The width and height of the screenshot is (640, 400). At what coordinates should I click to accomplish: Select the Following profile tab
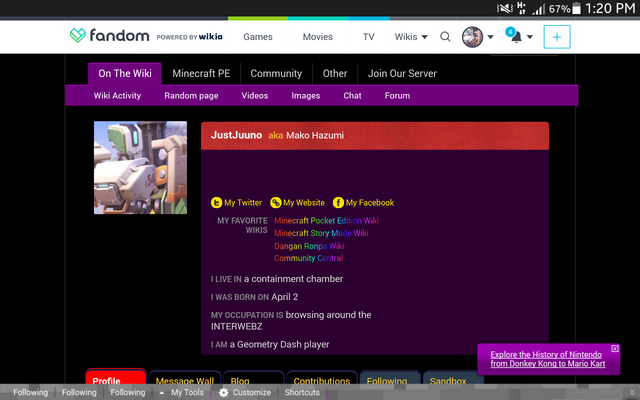click(x=390, y=378)
